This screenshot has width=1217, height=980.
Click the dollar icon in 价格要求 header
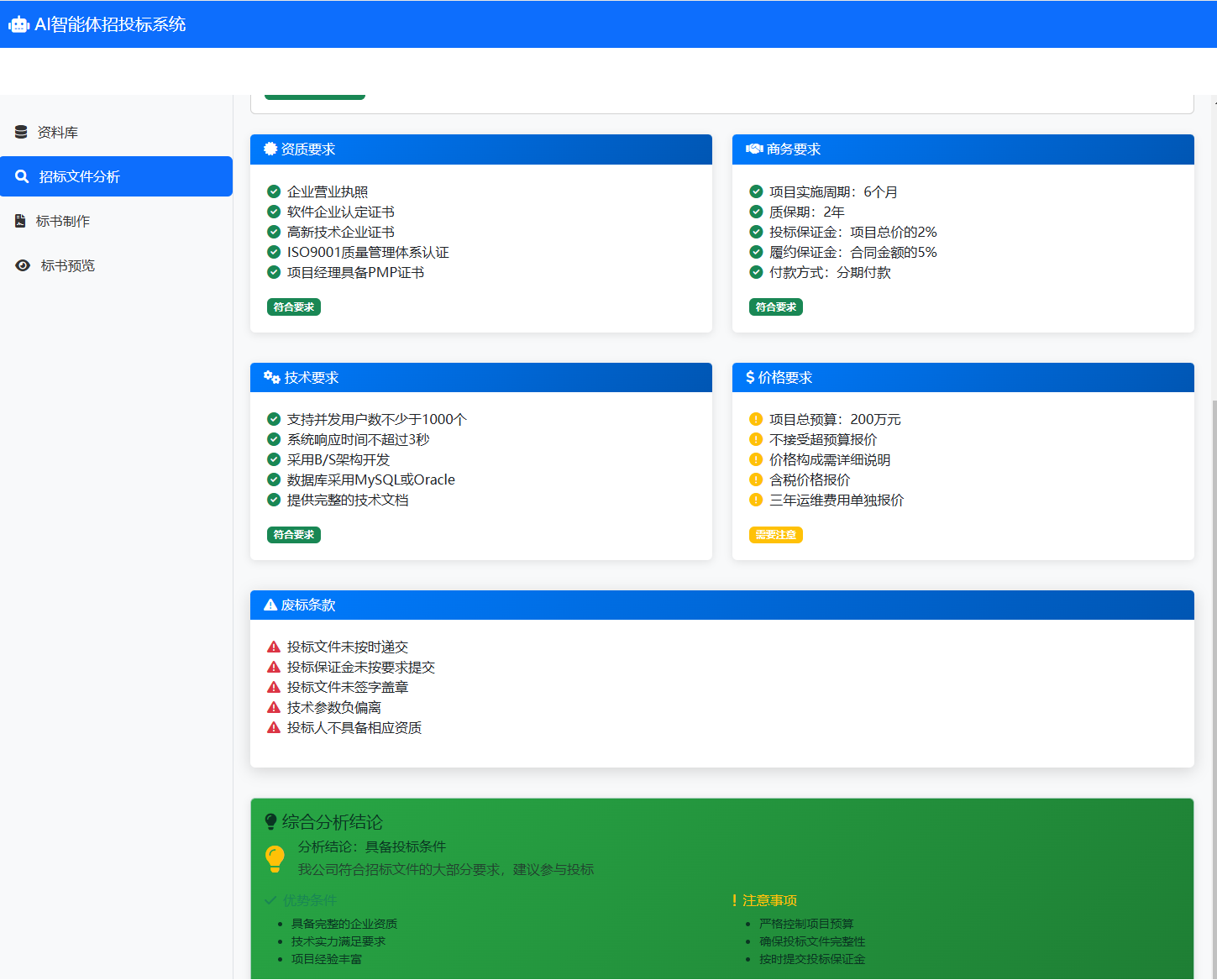(750, 378)
